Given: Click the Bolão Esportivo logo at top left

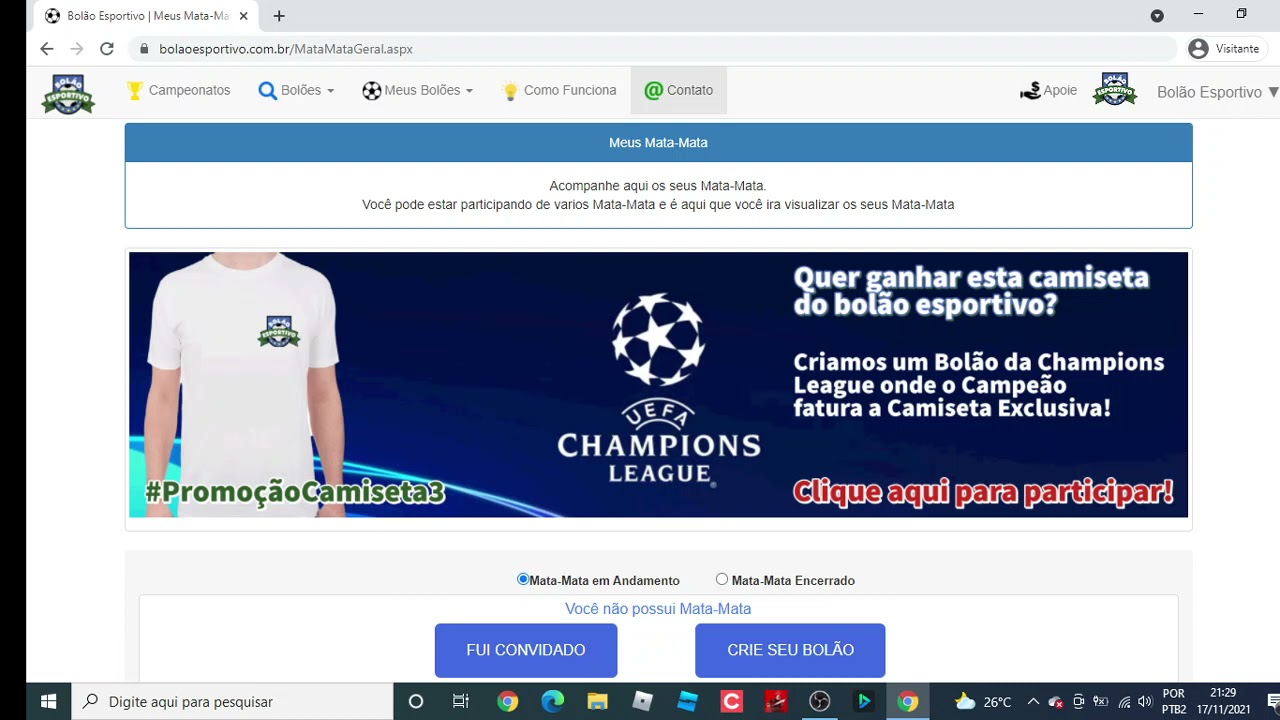Looking at the screenshot, I should coord(68,93).
